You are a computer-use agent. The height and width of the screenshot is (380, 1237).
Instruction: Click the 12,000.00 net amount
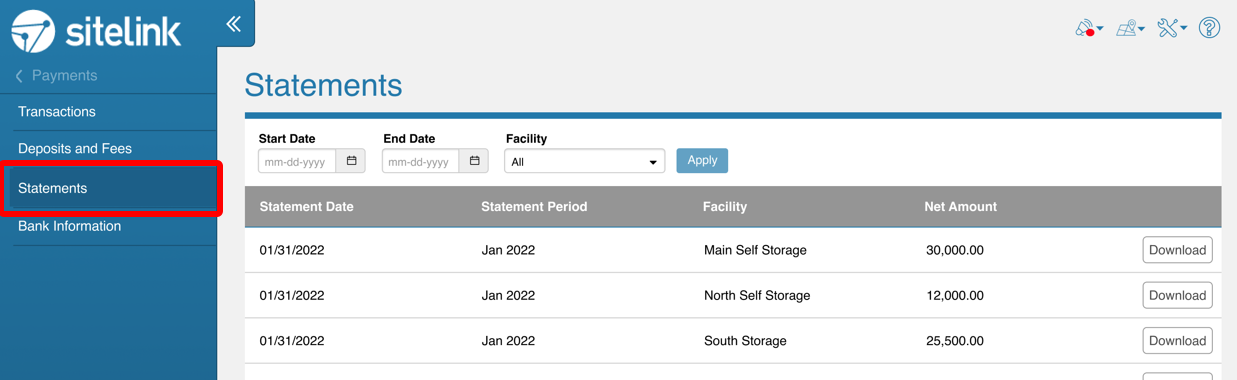click(x=955, y=295)
